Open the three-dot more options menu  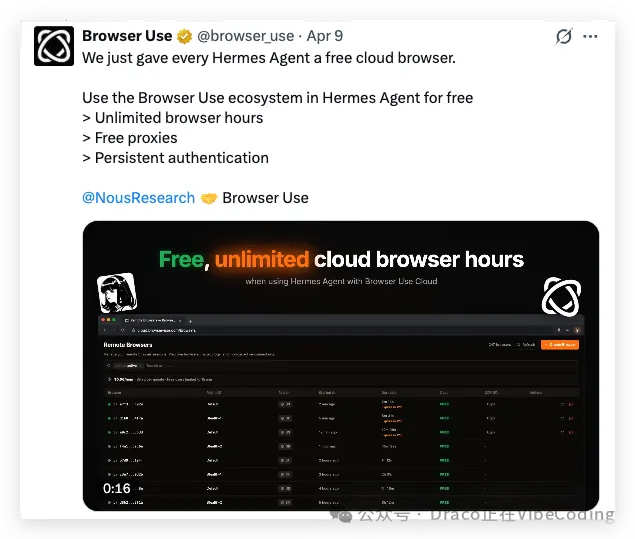coord(590,36)
